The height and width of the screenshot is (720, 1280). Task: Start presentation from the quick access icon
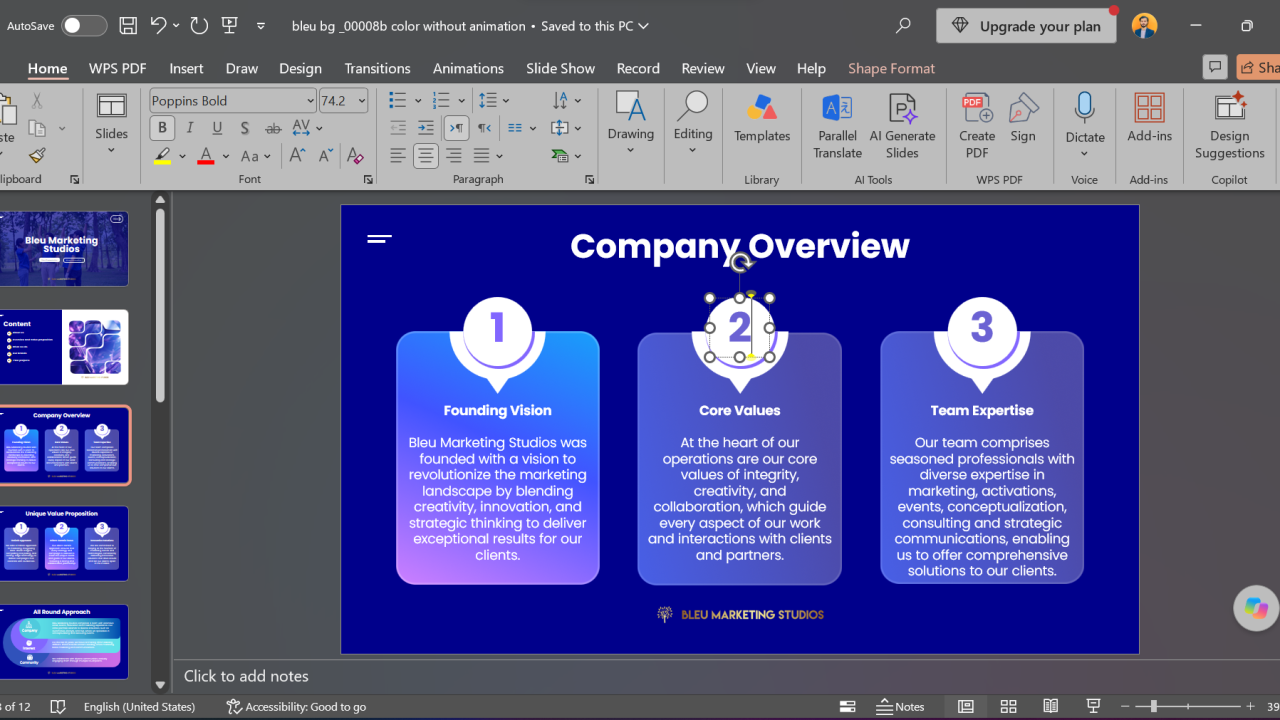pyautogui.click(x=230, y=26)
